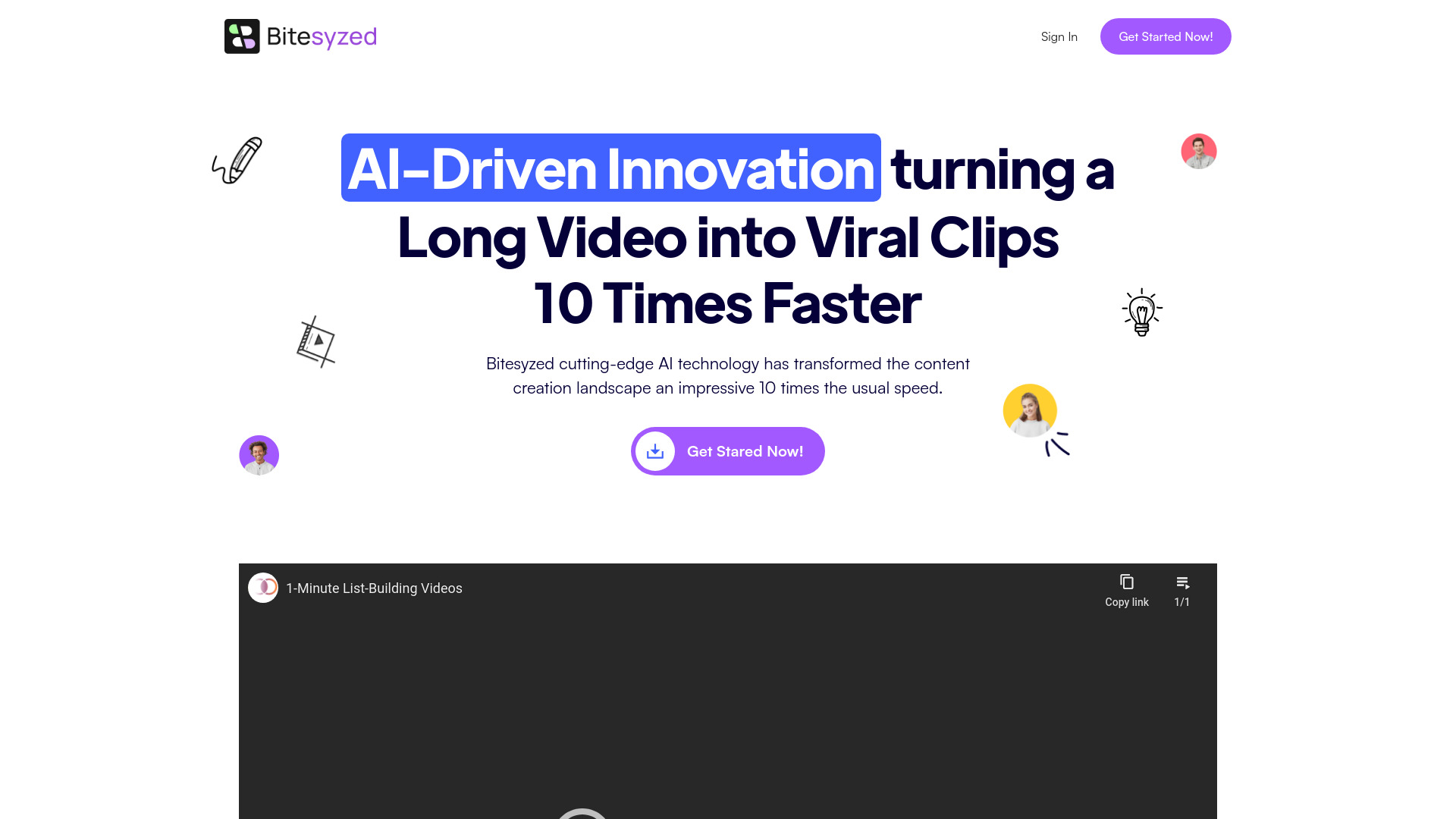Click the copy link icon
The image size is (1456, 819).
pyautogui.click(x=1127, y=582)
